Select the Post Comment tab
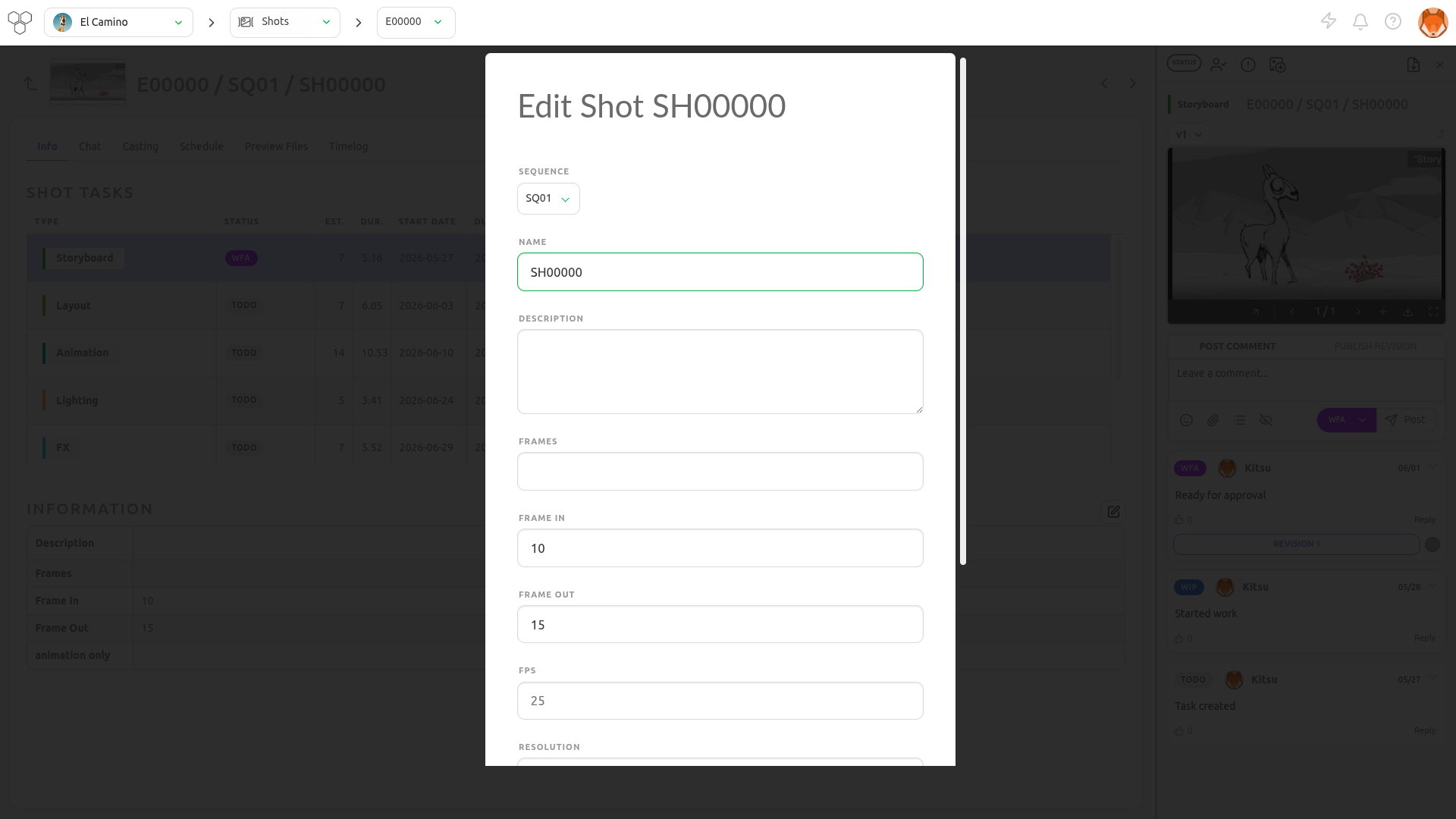The image size is (1456, 819). tap(1237, 347)
